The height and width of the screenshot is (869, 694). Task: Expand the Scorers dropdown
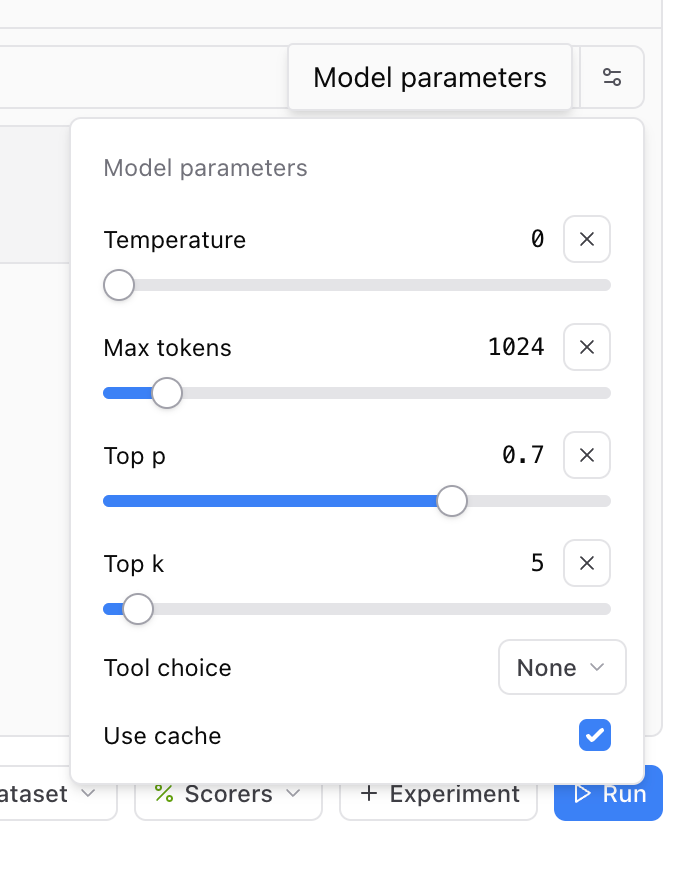pos(294,795)
